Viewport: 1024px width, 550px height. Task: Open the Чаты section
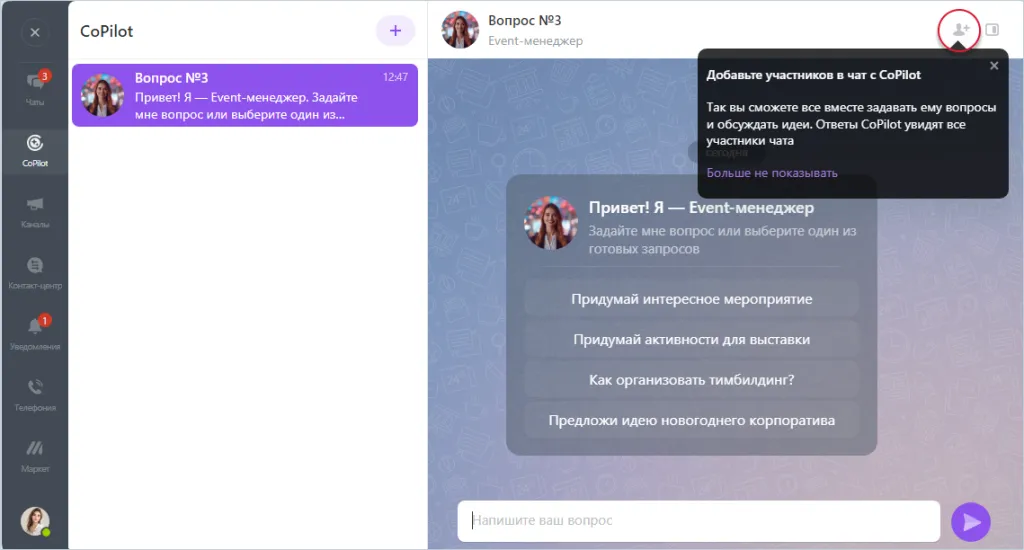click(x=35, y=88)
